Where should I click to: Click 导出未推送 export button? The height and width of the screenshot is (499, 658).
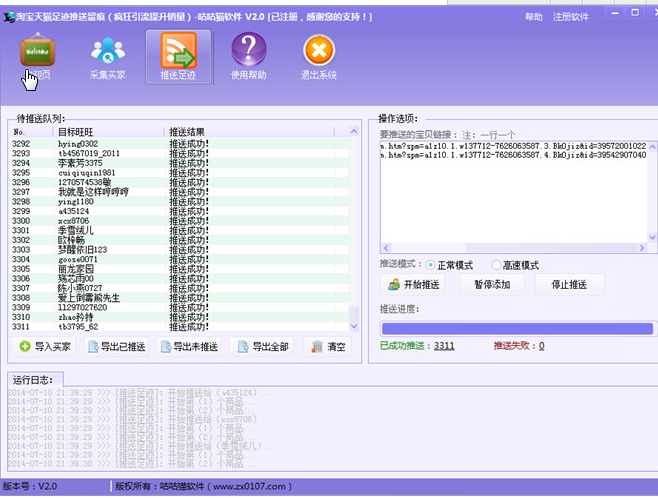click(x=189, y=347)
